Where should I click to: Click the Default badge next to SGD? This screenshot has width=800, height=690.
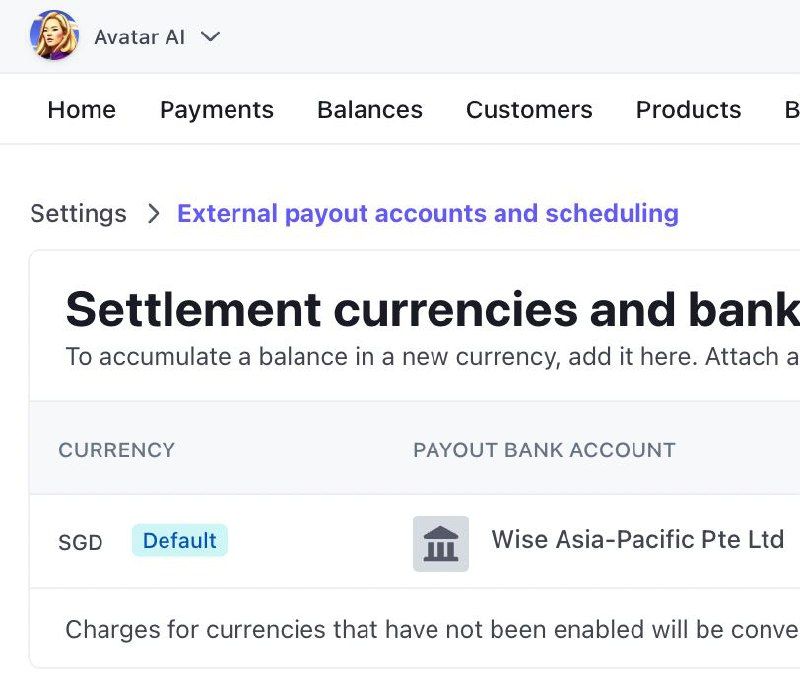point(179,541)
